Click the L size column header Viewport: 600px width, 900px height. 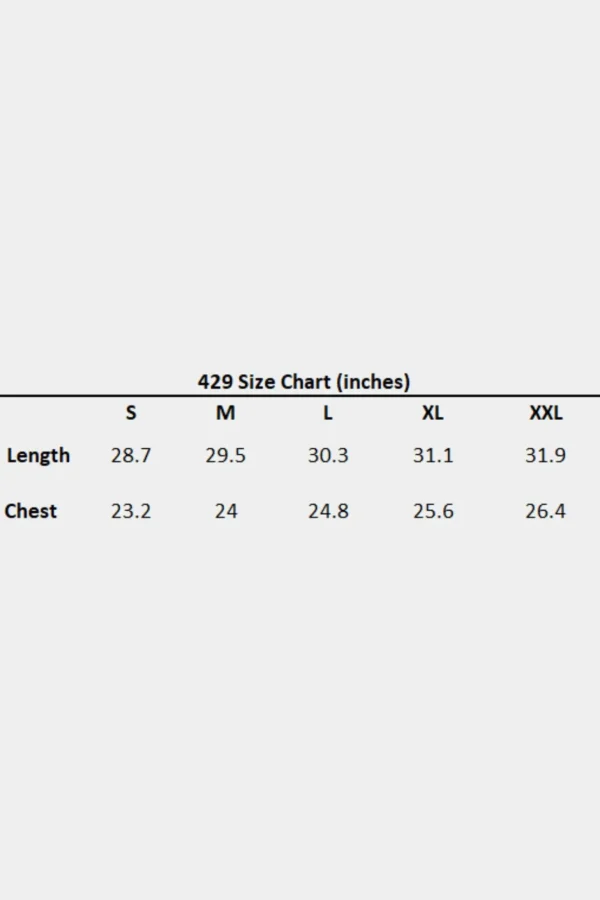pos(328,413)
